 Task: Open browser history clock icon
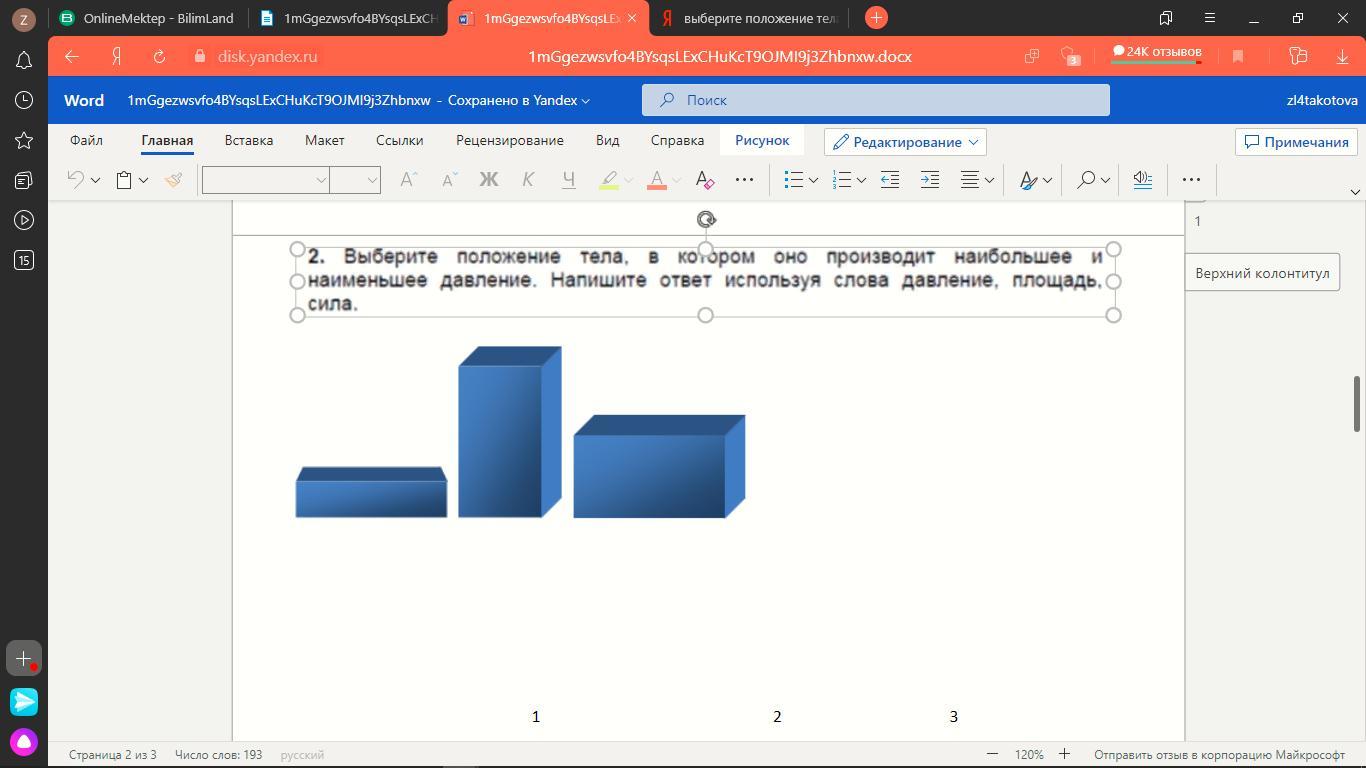coord(24,100)
